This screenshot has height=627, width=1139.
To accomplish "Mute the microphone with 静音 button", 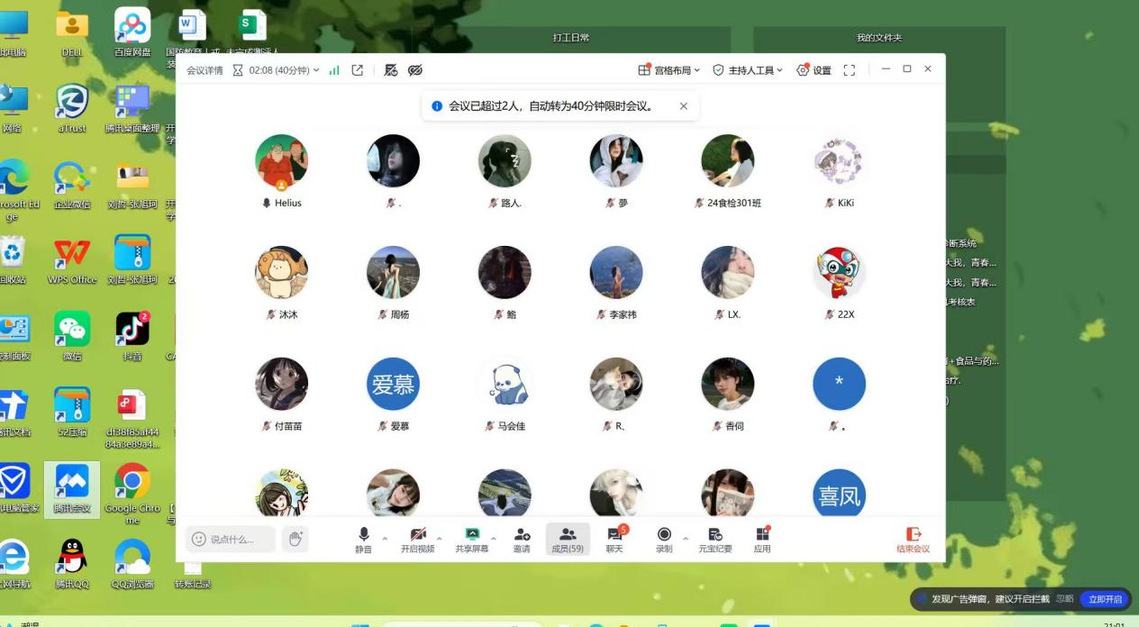I will pyautogui.click(x=363, y=540).
